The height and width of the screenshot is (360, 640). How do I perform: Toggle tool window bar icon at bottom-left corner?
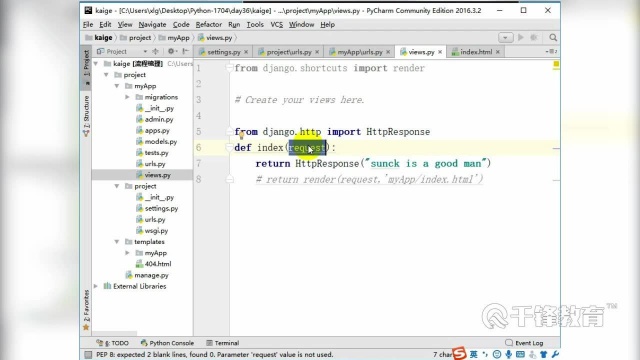[x=88, y=355]
